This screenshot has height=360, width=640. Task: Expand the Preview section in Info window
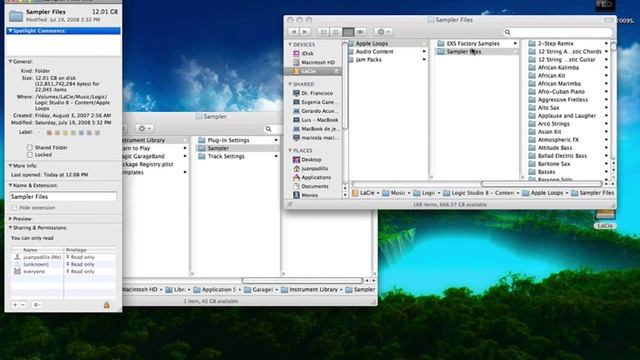pyautogui.click(x=10, y=219)
